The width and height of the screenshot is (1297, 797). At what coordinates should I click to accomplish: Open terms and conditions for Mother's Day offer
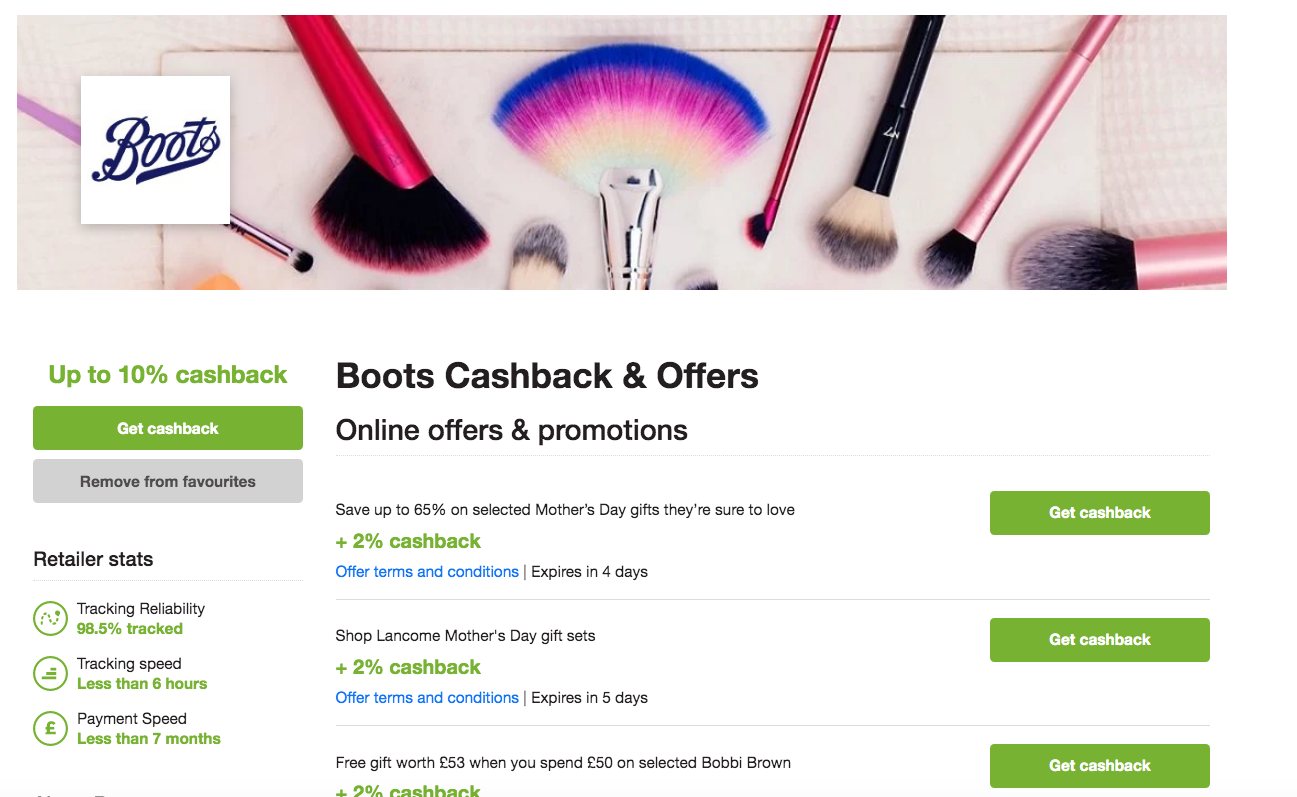(x=427, y=571)
